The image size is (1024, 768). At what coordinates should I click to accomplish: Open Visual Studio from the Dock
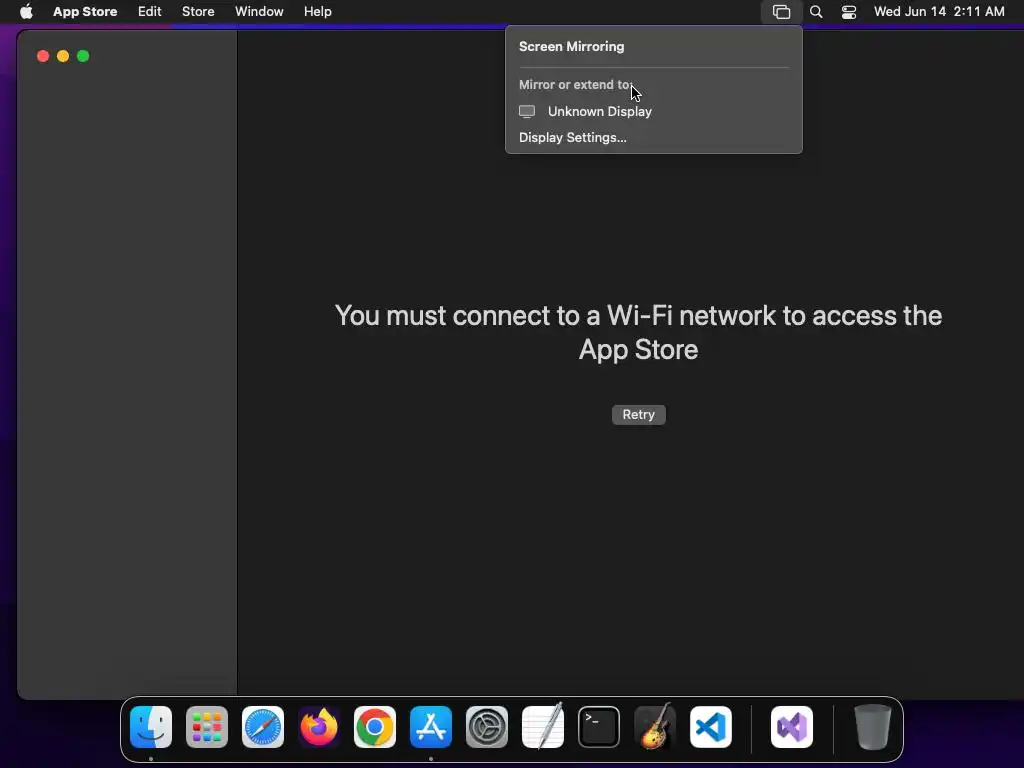(x=792, y=727)
